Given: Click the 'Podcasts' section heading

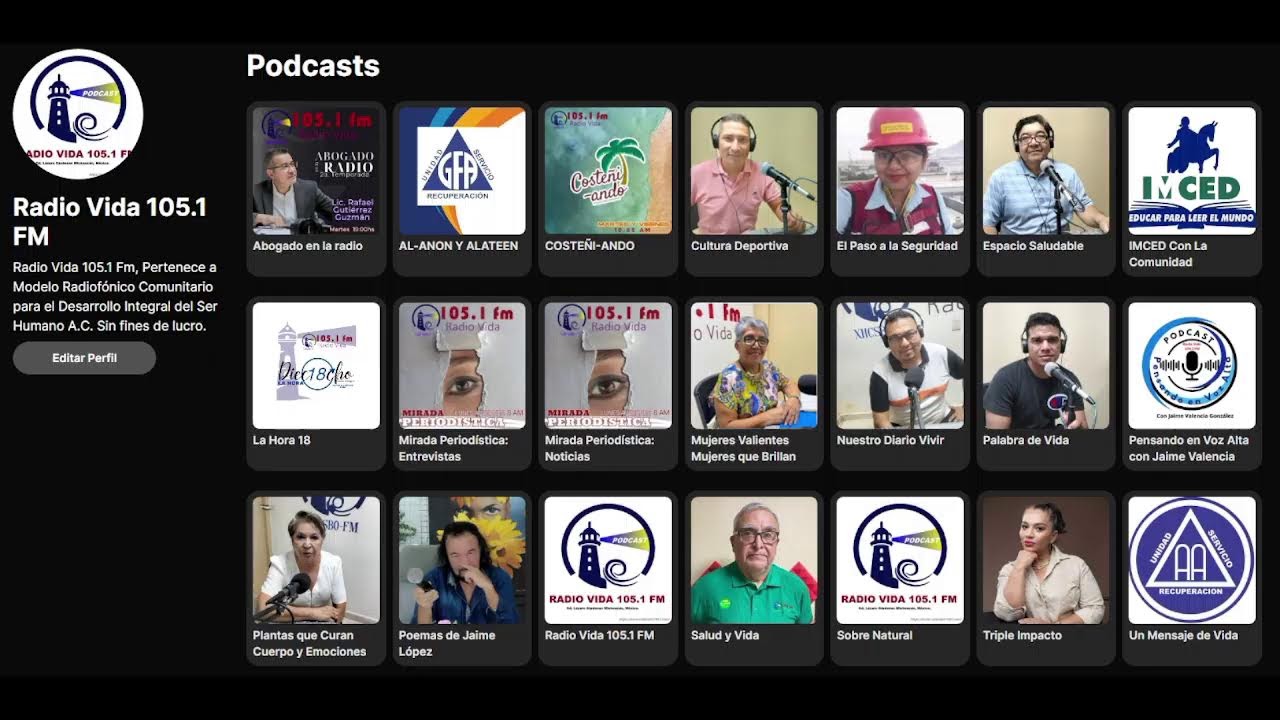Looking at the screenshot, I should pos(313,66).
